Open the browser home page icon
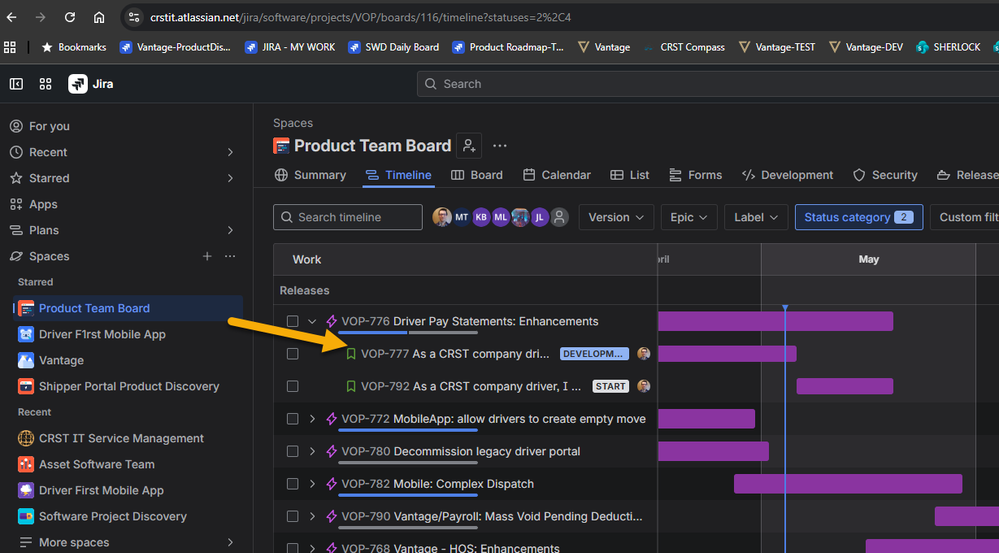999x553 pixels. click(99, 17)
